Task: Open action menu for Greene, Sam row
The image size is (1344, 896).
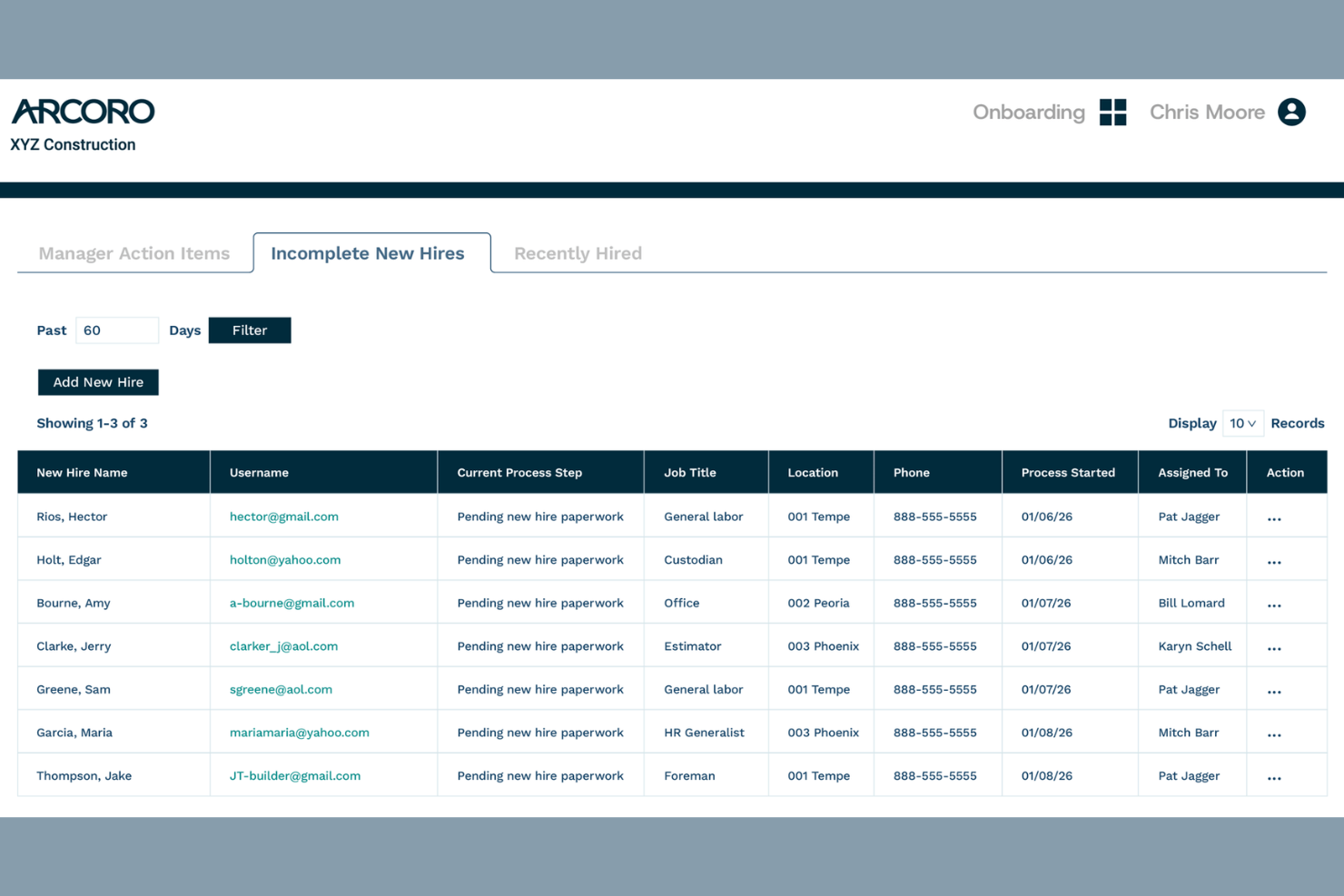Action: coord(1274,692)
